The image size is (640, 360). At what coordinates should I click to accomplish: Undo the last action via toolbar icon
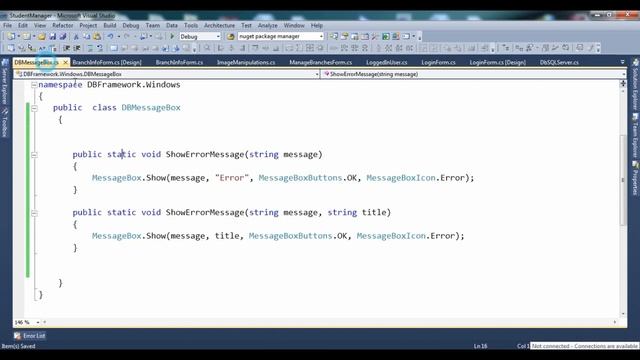[110, 37]
